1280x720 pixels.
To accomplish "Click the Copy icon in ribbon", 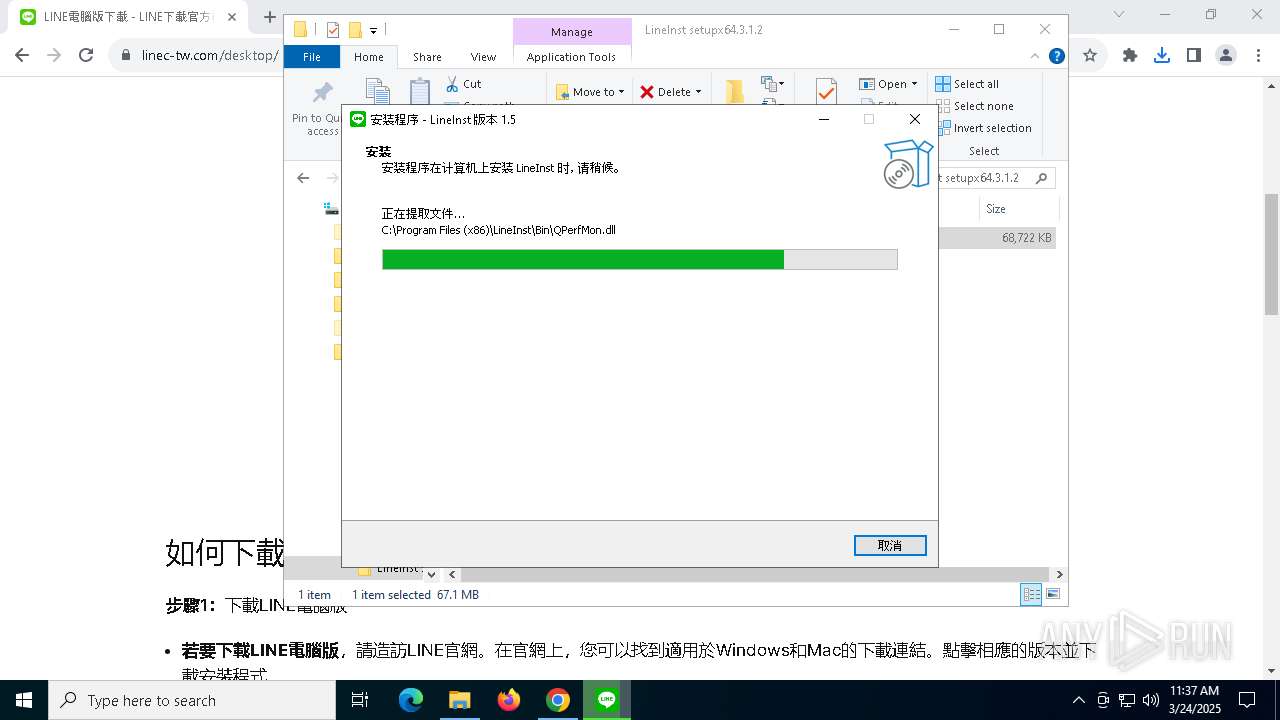I will [x=377, y=91].
